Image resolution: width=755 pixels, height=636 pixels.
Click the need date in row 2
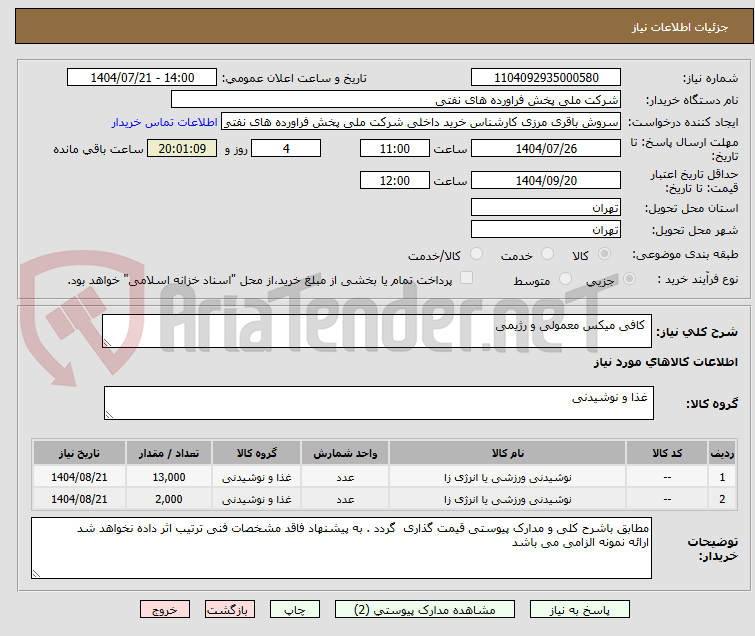pyautogui.click(x=79, y=499)
